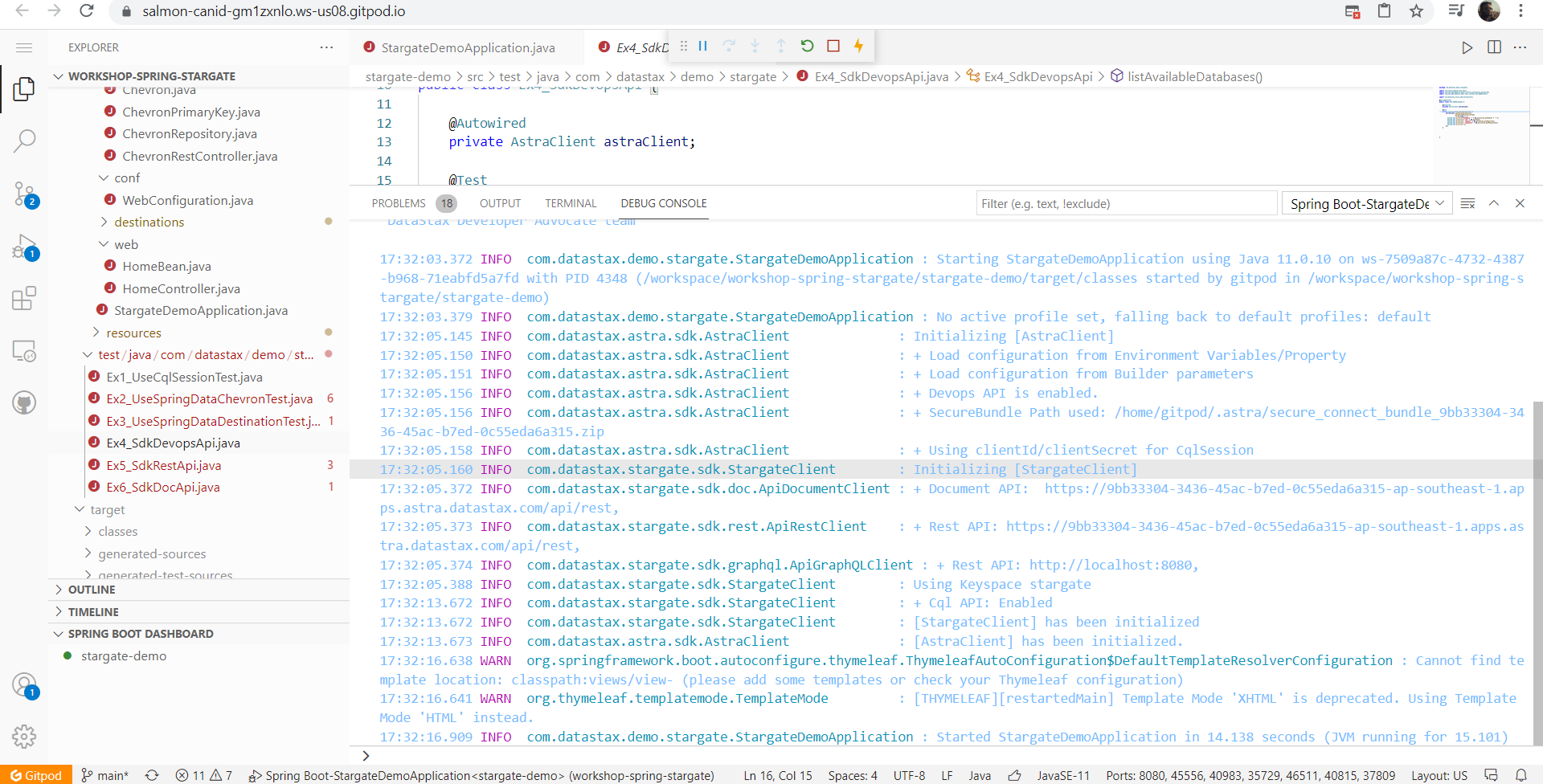Maximize the panel with the chevron icon
This screenshot has width=1543, height=784.
1494,203
